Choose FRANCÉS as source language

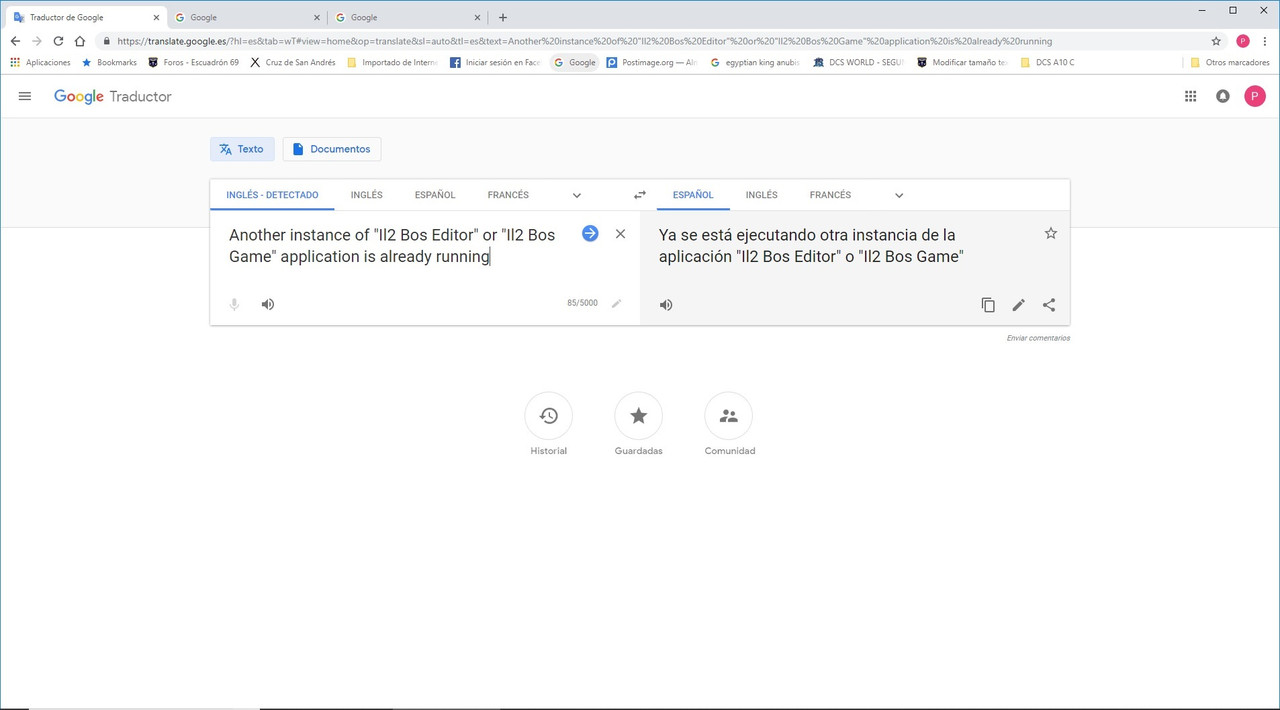click(508, 195)
